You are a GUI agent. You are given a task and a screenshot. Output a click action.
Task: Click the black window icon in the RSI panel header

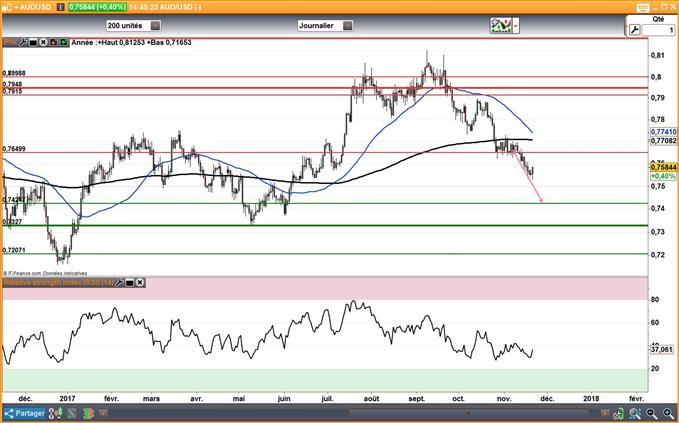click(x=129, y=283)
